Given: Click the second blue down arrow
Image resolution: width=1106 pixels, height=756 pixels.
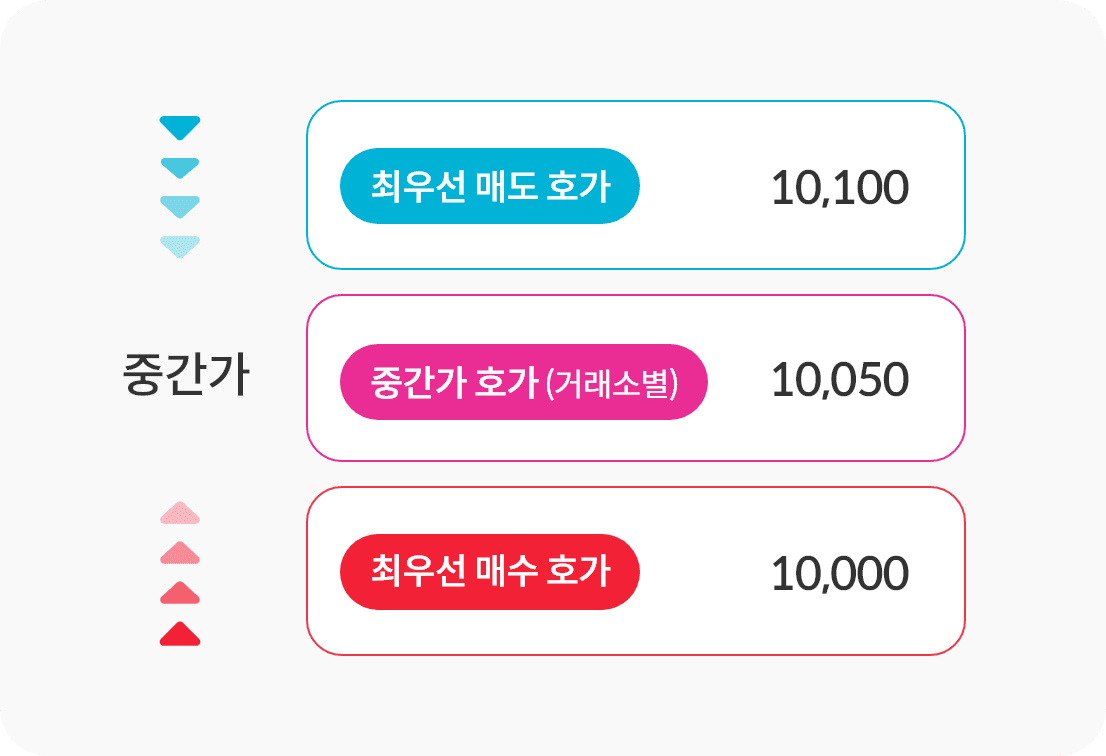Looking at the screenshot, I should 180,169.
